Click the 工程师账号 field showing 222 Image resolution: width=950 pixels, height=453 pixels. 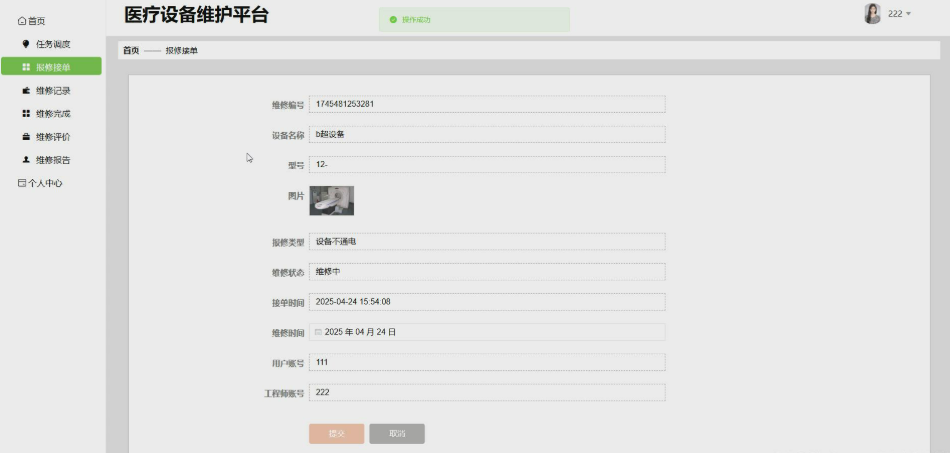pos(487,392)
